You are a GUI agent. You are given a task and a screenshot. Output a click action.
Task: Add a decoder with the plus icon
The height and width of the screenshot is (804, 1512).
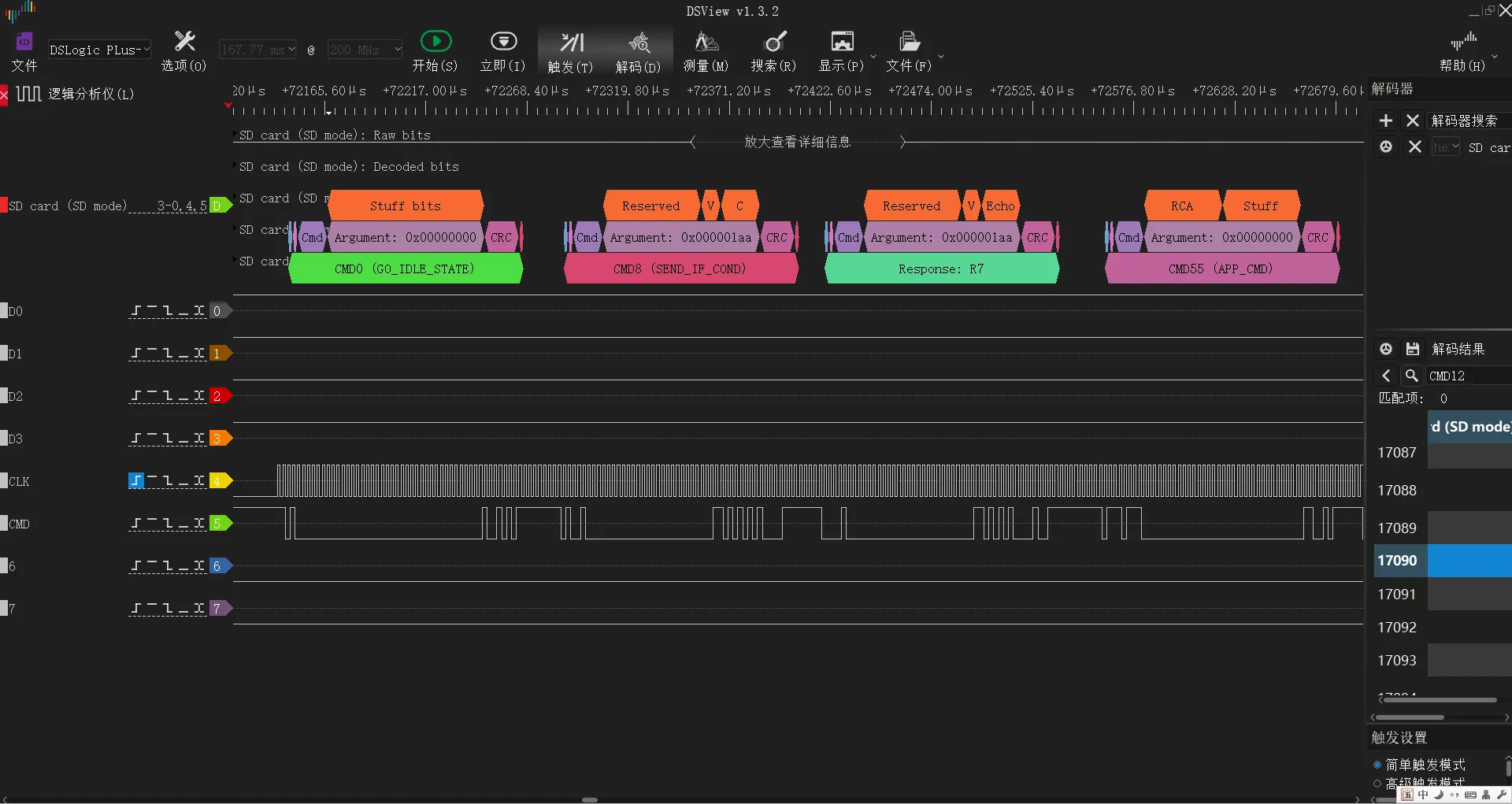[x=1386, y=120]
